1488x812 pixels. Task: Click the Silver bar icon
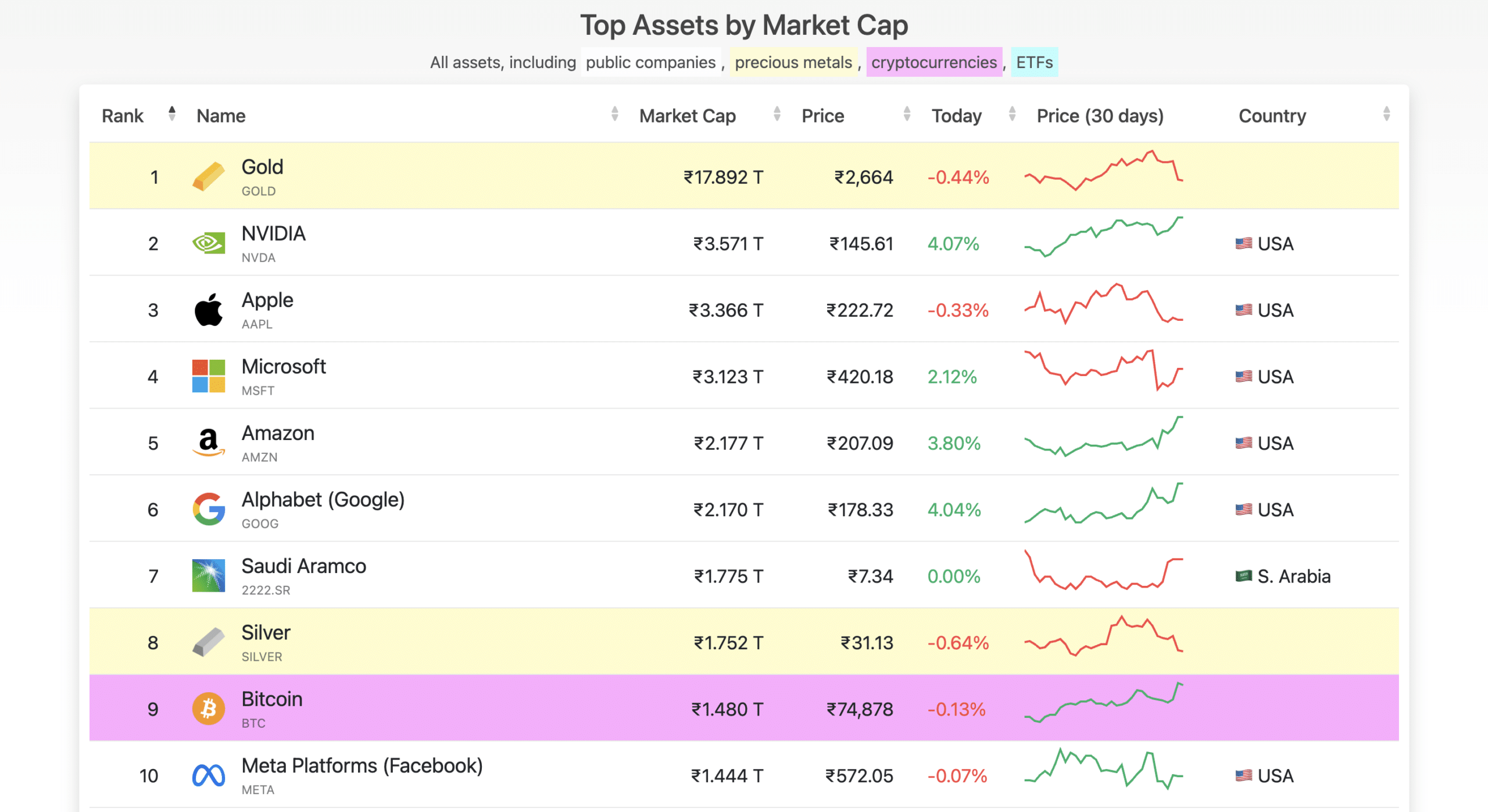[x=208, y=642]
